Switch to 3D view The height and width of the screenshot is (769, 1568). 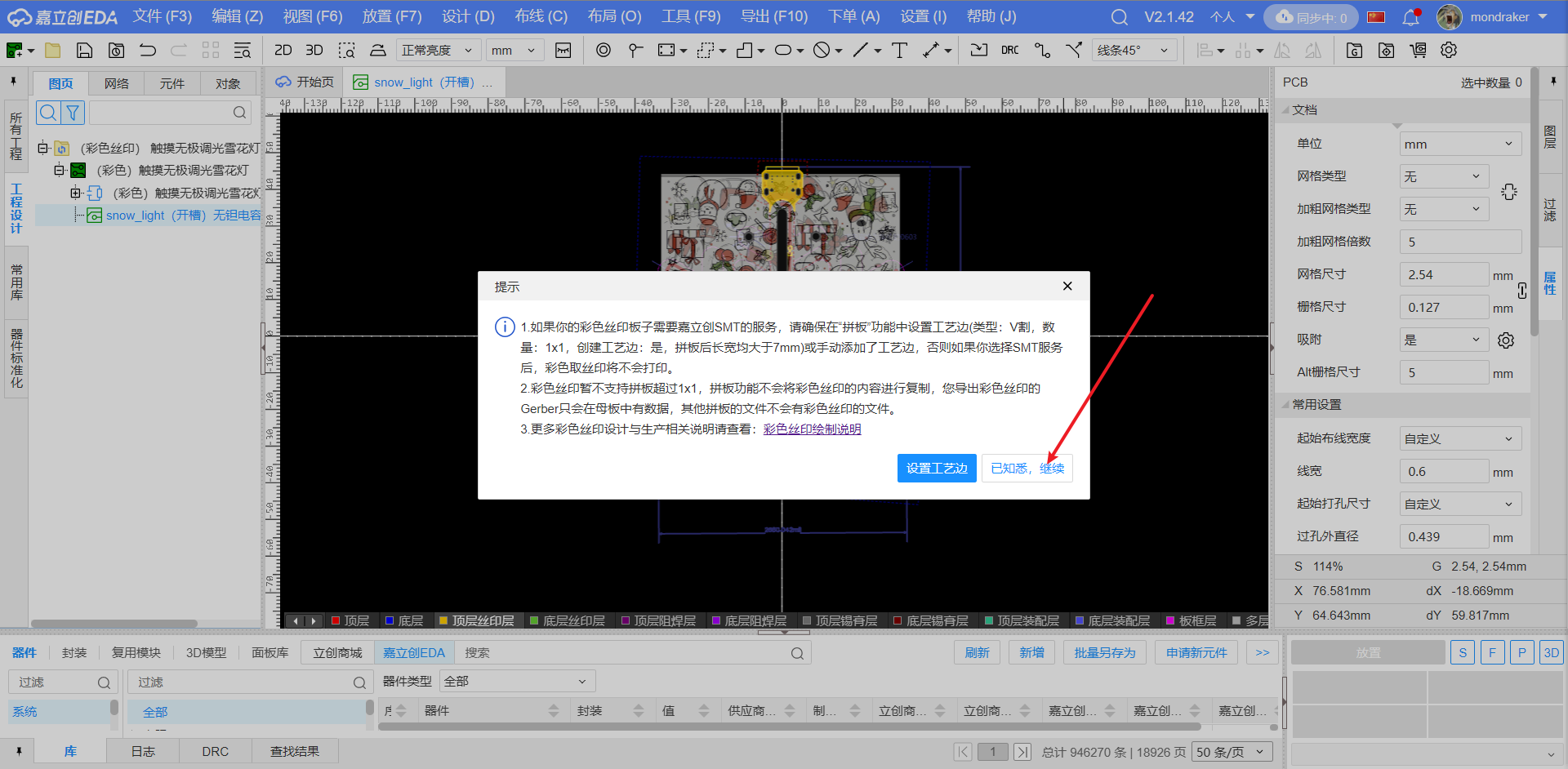314,51
